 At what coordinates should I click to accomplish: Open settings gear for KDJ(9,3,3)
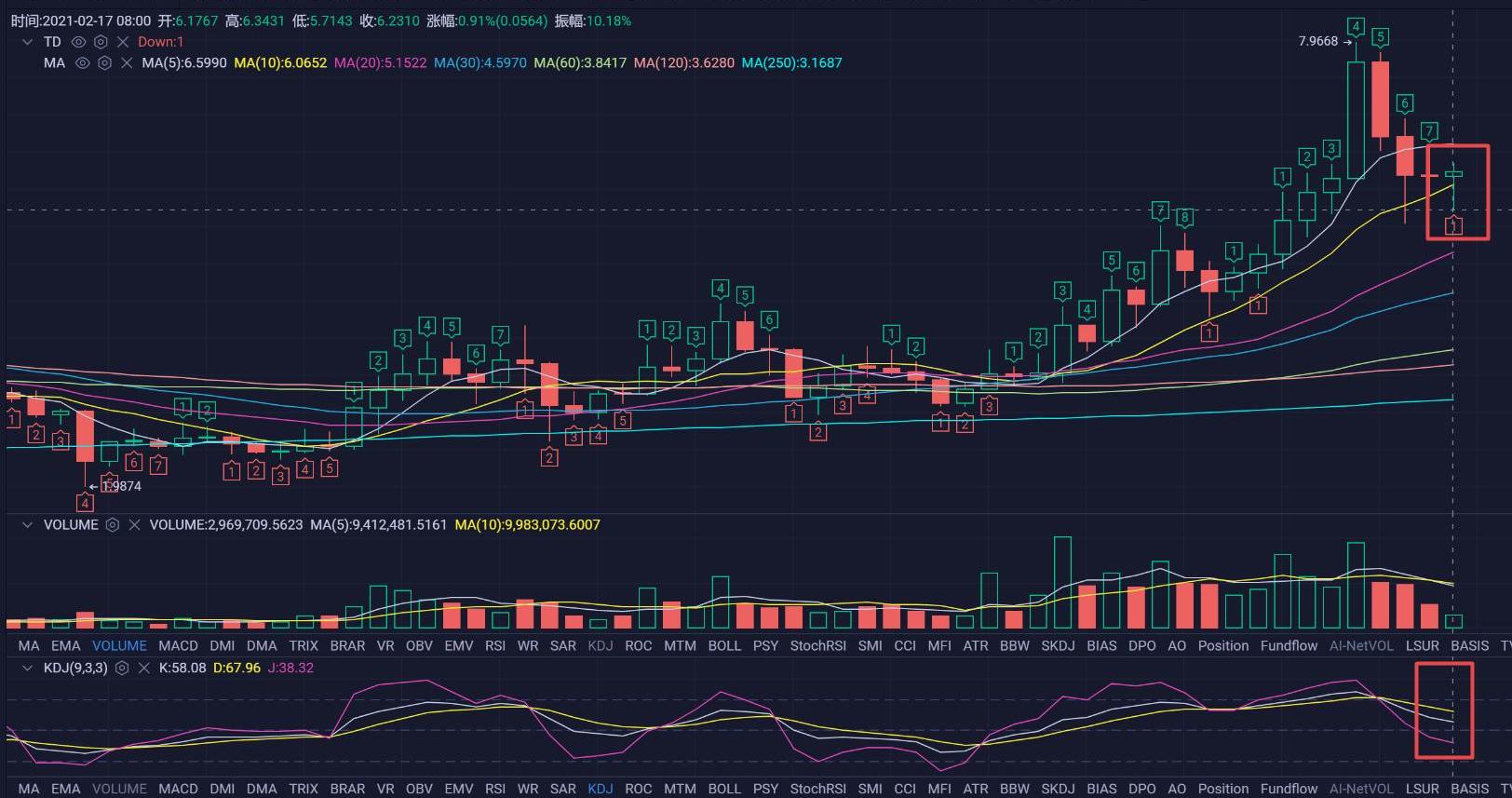coord(122,669)
